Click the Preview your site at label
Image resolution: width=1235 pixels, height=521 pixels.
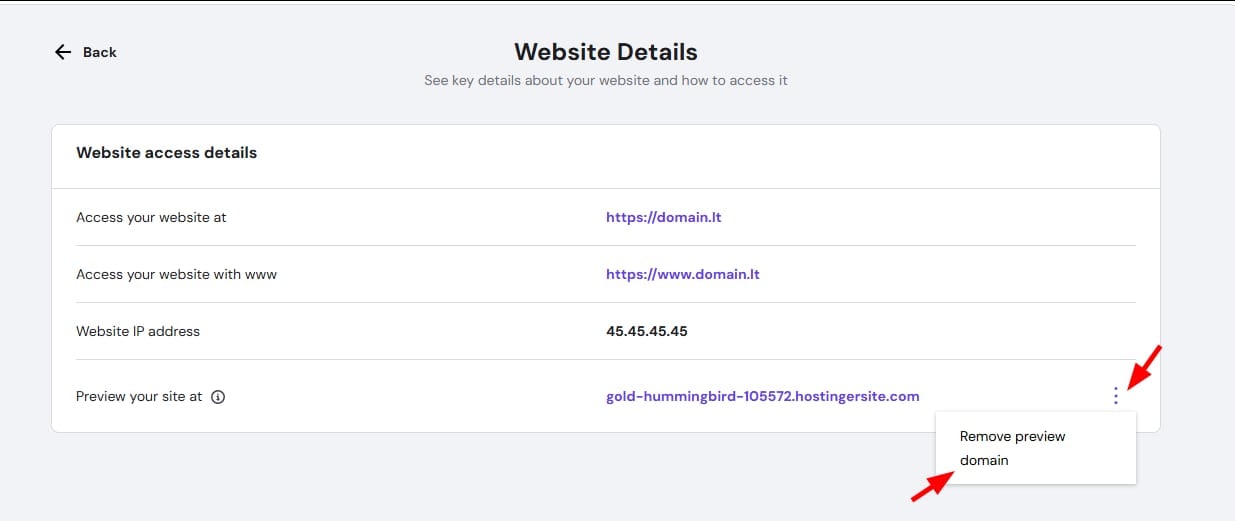pyautogui.click(x=139, y=397)
